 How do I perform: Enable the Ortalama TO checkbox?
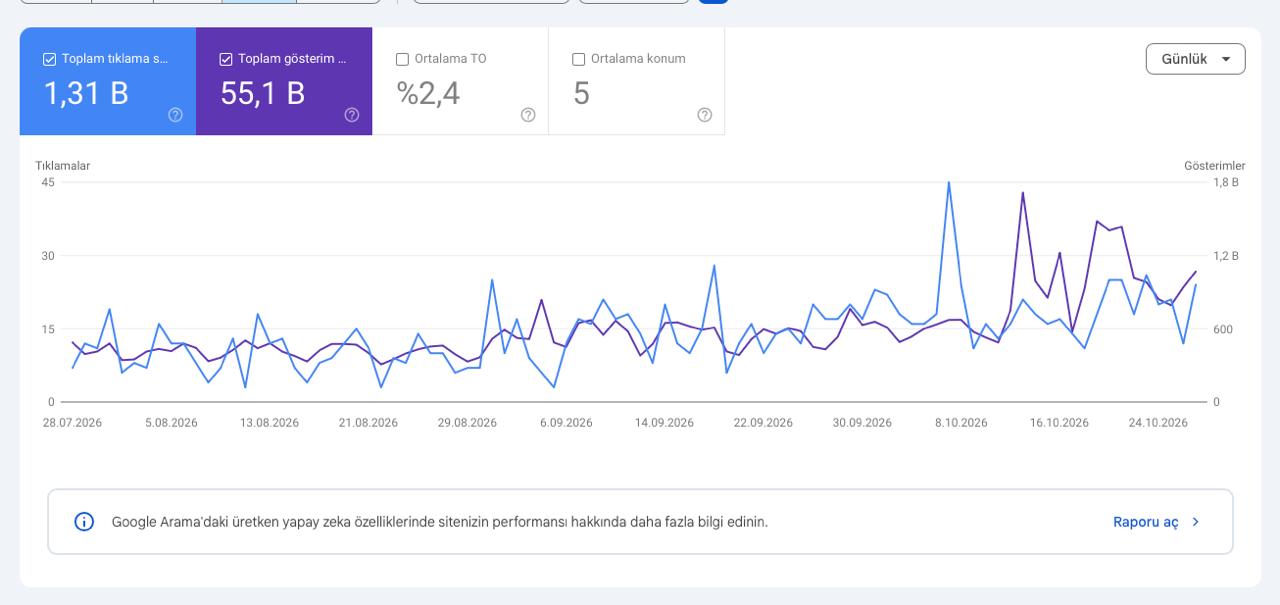point(402,59)
